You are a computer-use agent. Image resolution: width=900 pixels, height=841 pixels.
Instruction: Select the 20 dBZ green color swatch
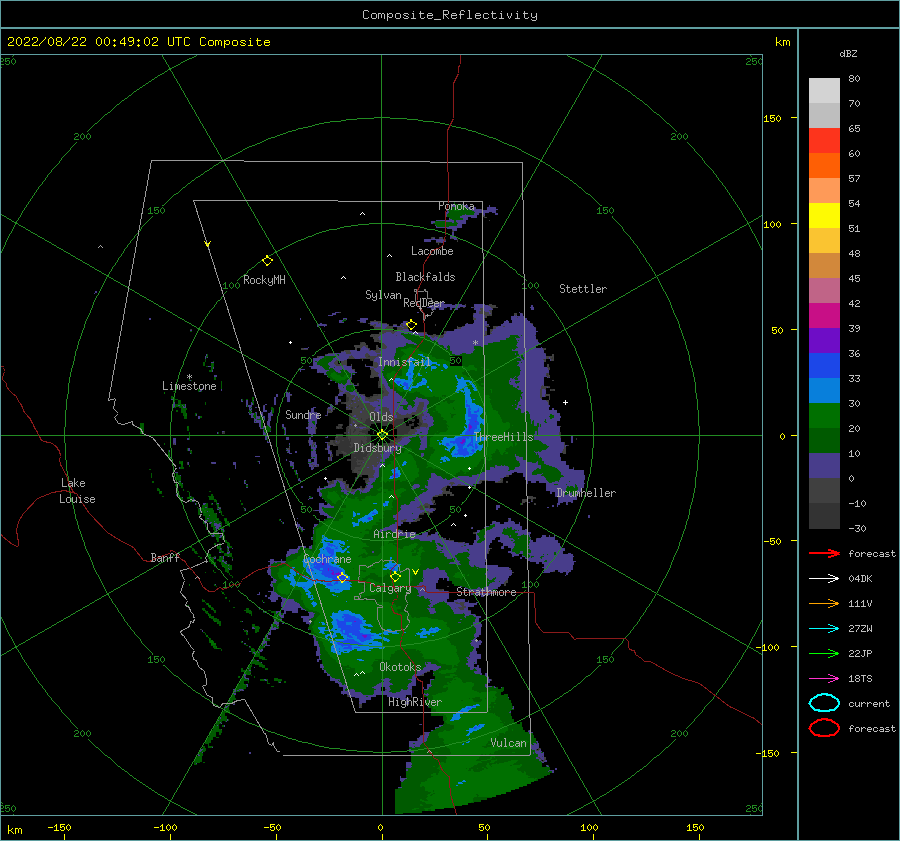[824, 415]
